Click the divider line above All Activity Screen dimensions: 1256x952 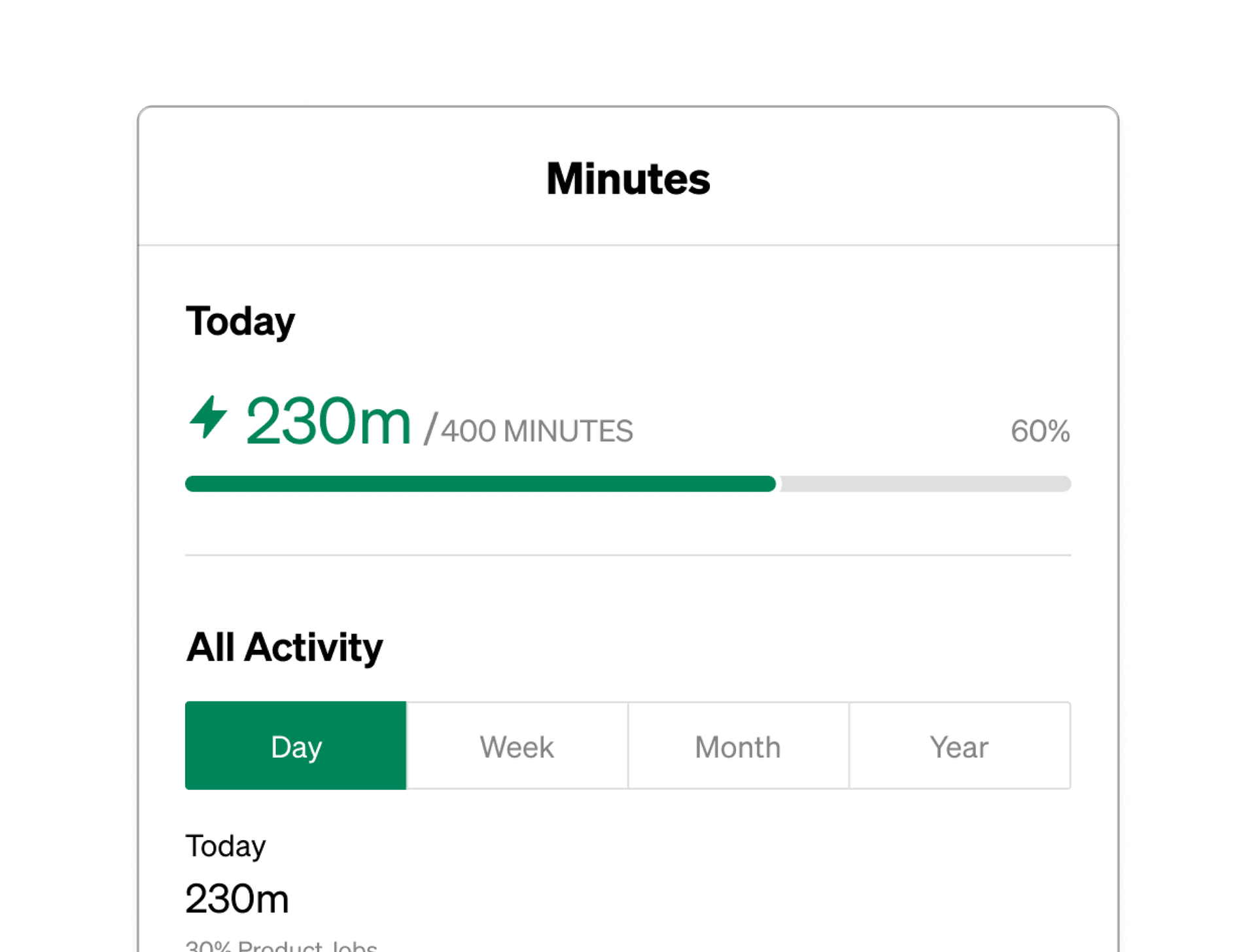pyautogui.click(x=628, y=555)
